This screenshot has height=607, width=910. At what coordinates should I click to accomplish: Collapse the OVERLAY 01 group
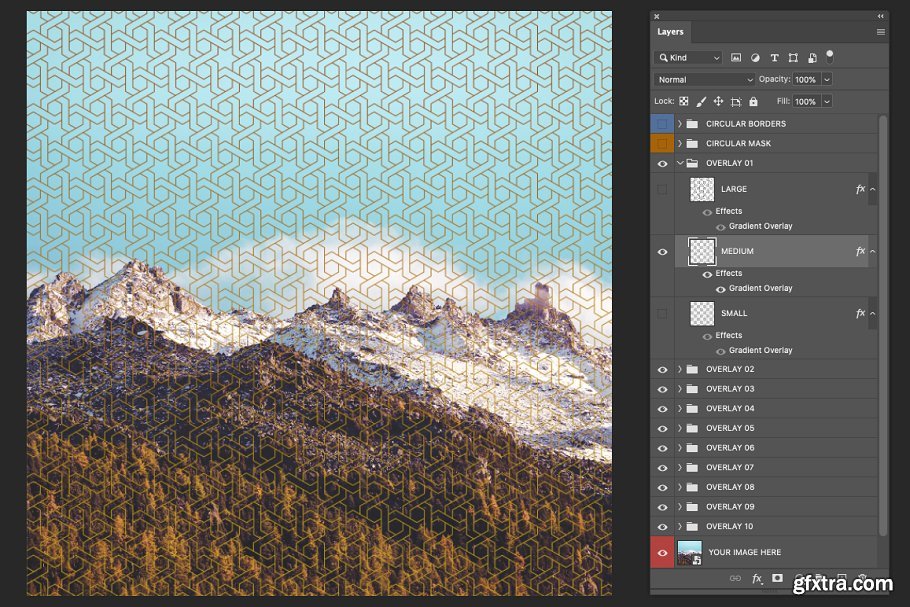[x=679, y=163]
